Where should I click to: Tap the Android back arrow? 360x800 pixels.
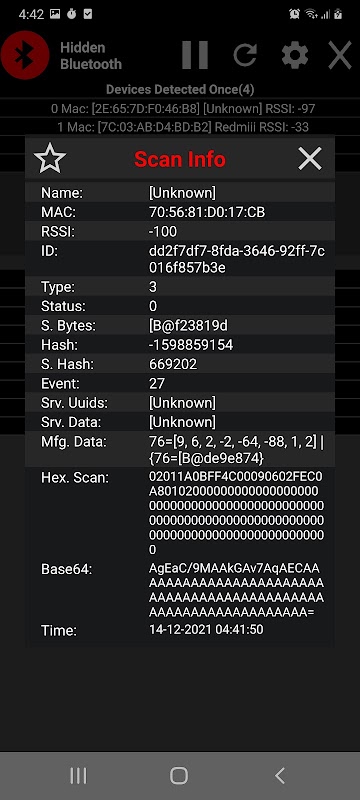click(280, 776)
